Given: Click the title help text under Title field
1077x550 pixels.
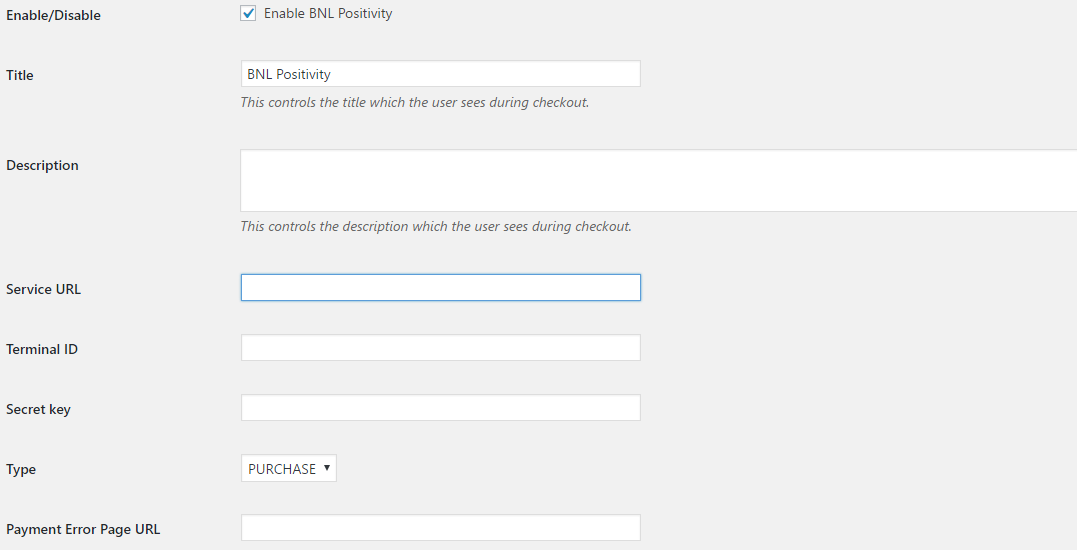Looking at the screenshot, I should point(415,102).
